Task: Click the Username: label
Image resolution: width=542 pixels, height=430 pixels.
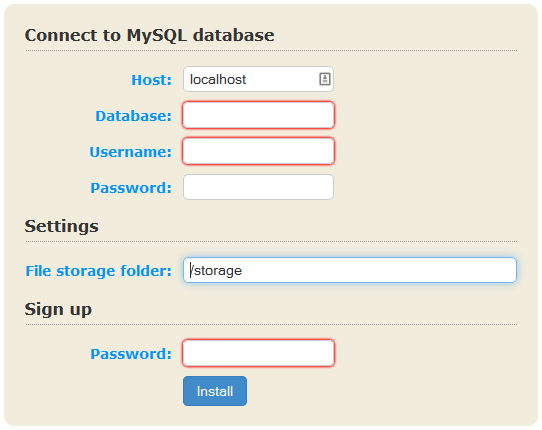Action: pos(130,152)
